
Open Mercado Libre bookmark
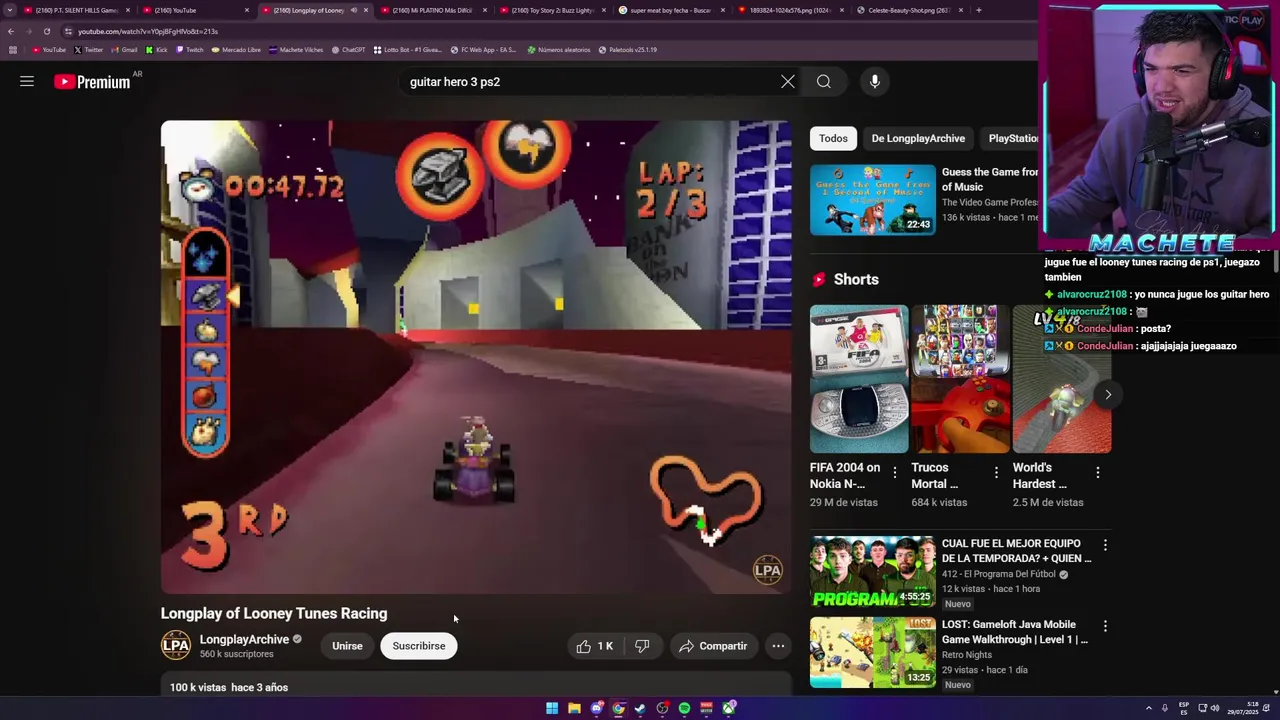[x=236, y=49]
